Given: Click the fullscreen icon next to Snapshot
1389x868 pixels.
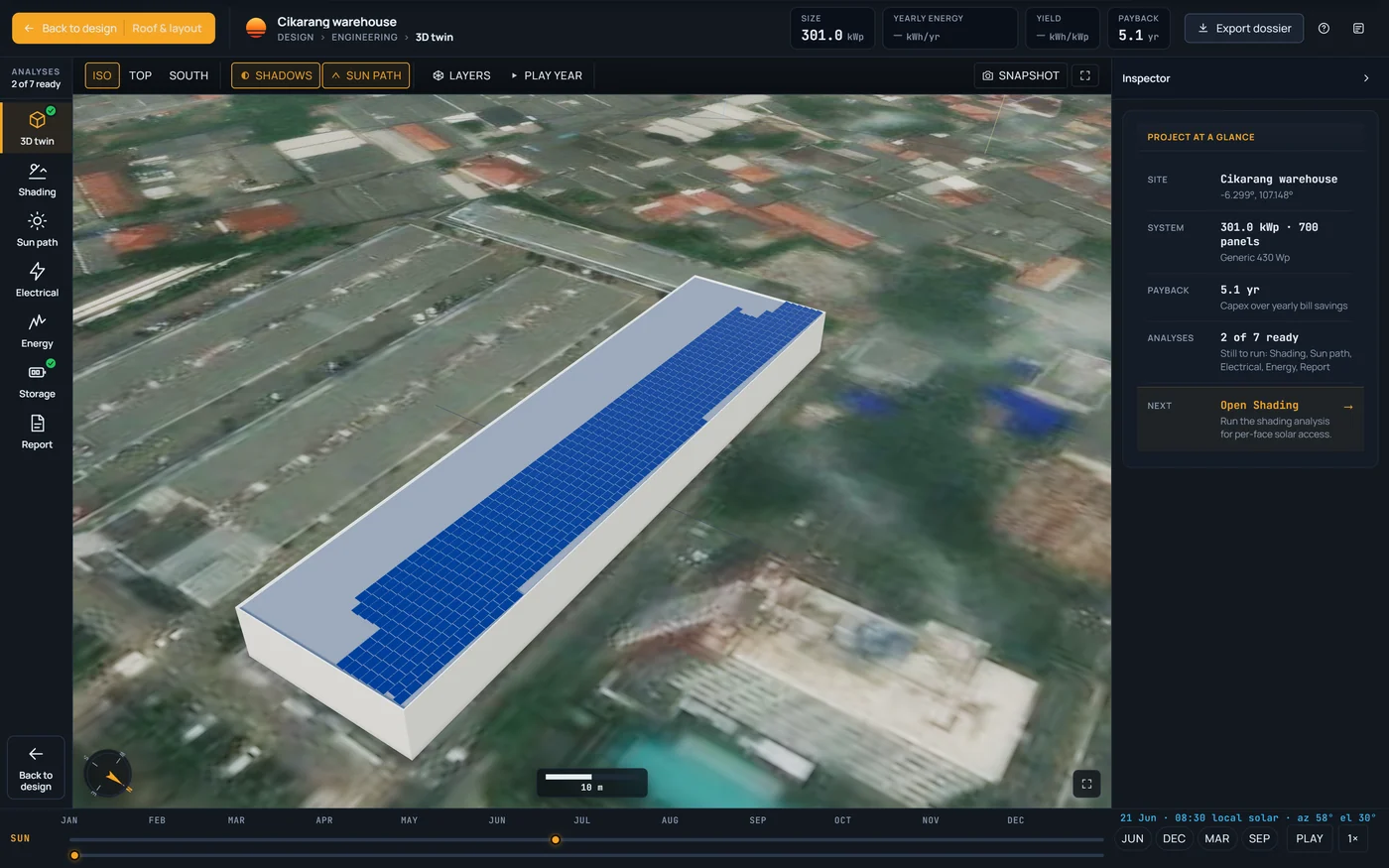Looking at the screenshot, I should click(1085, 75).
